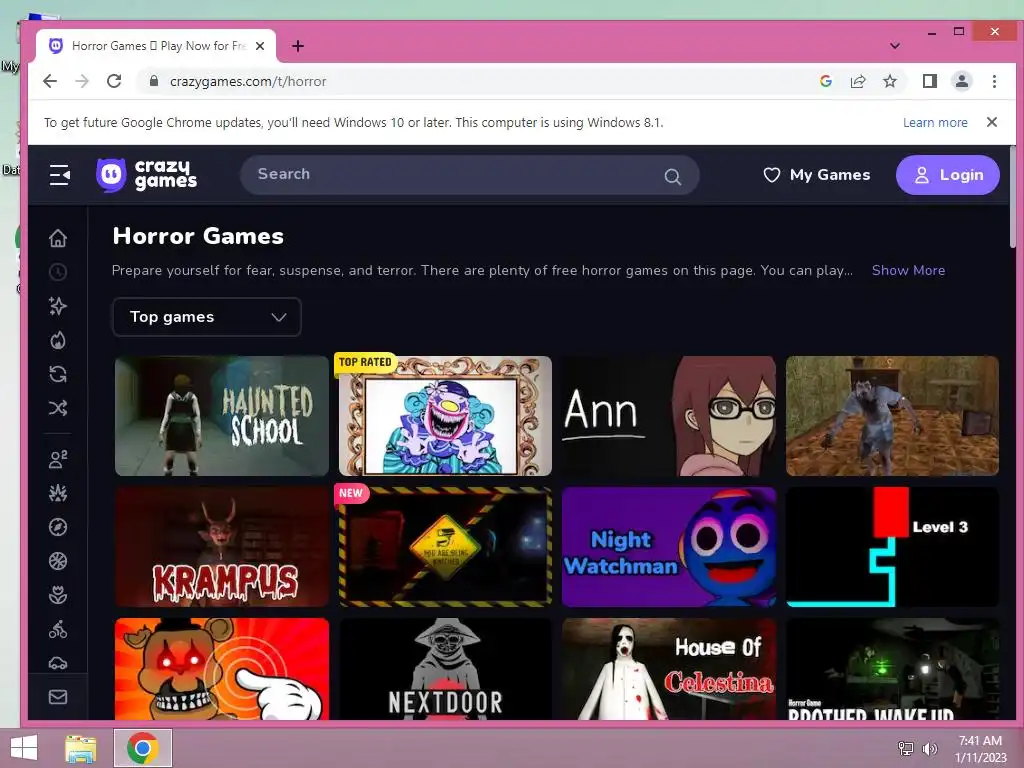Open the envelope contact icon in sidebar
Image resolution: width=1024 pixels, height=768 pixels.
tap(58, 697)
